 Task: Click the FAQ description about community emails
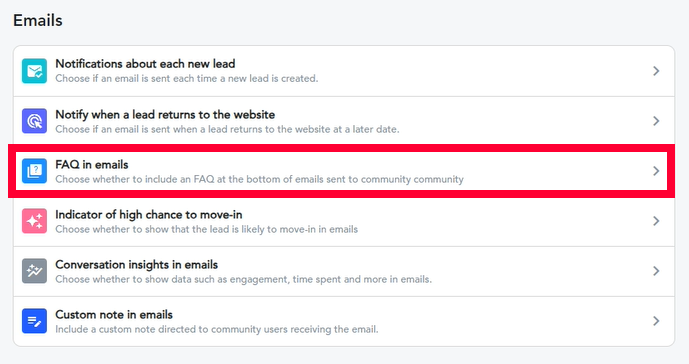coord(259,179)
